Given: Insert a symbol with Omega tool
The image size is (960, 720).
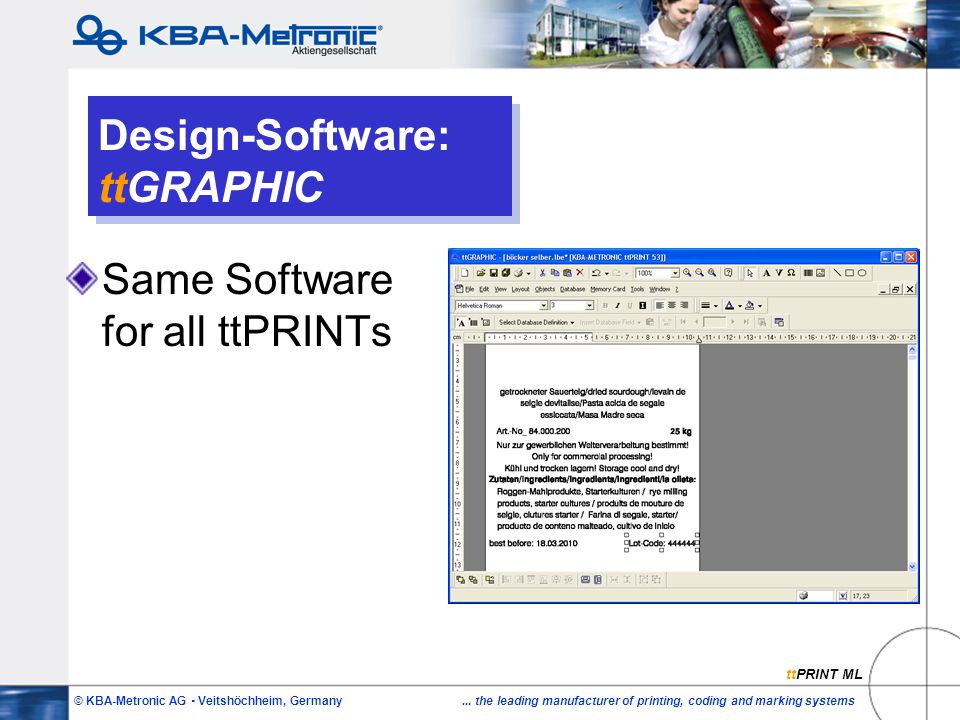Looking at the screenshot, I should point(791,273).
